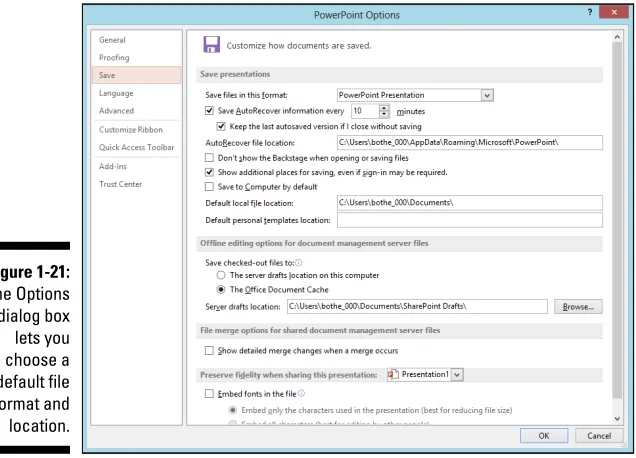The image size is (636, 458).
Task: Click Offline editing options section header
Action: (399, 243)
